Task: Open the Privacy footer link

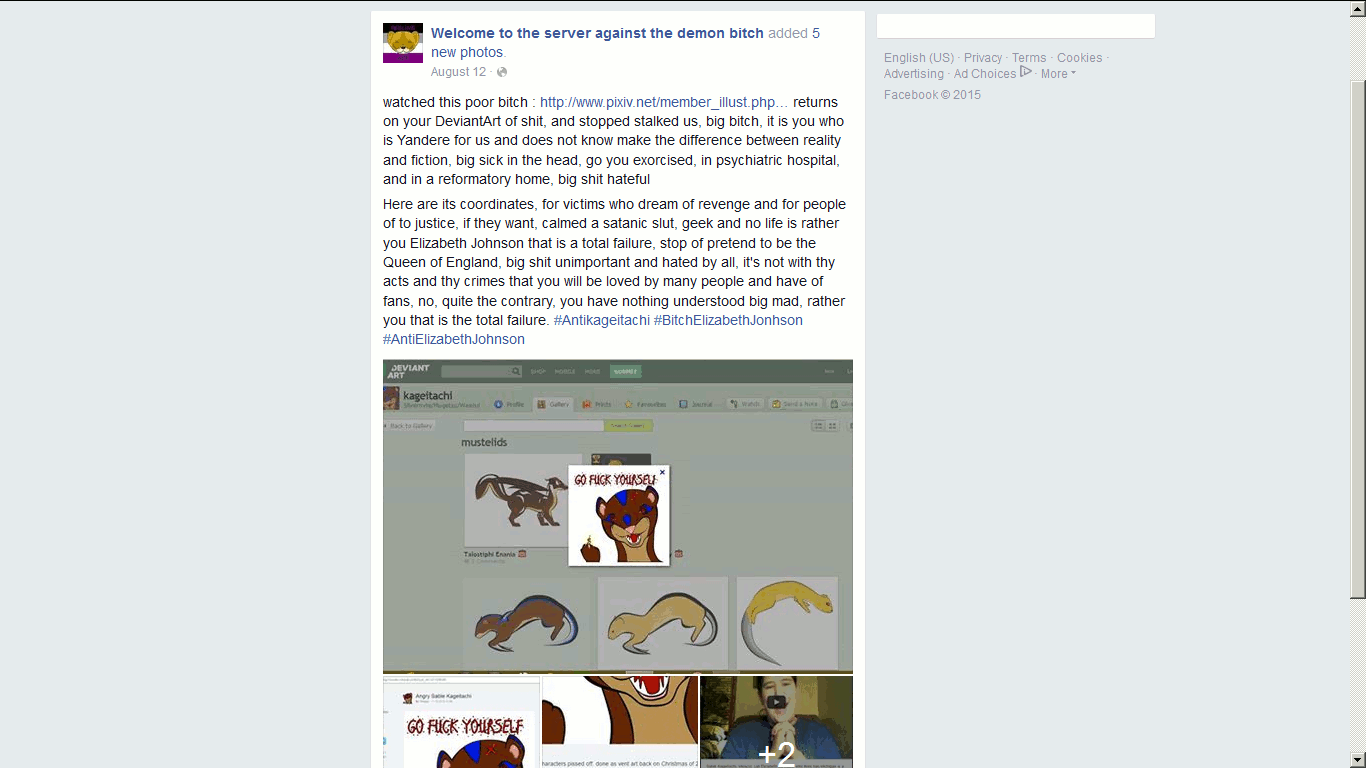Action: click(x=983, y=58)
